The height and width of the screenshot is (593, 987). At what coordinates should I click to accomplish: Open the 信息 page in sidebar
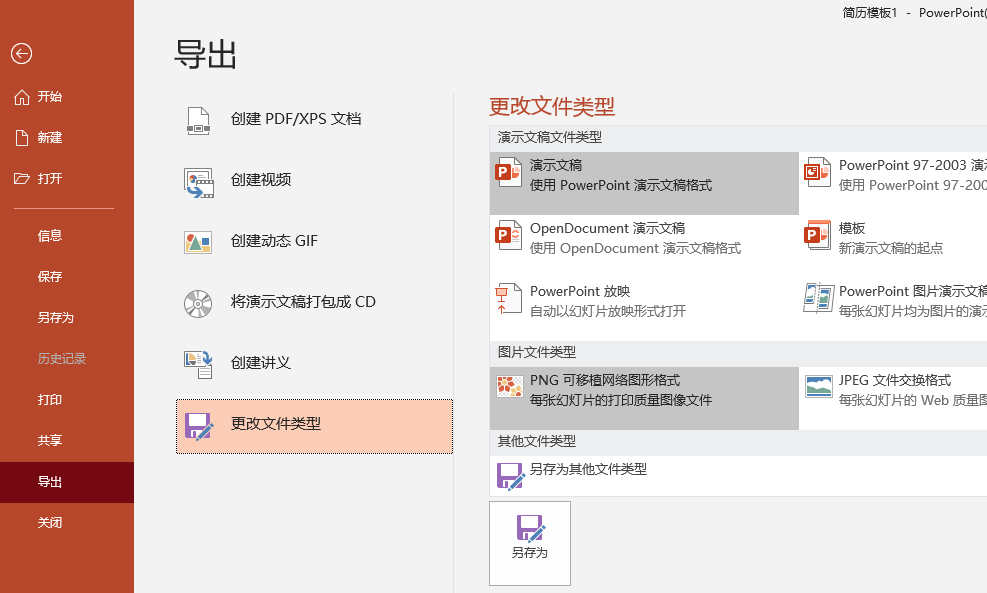click(x=67, y=236)
